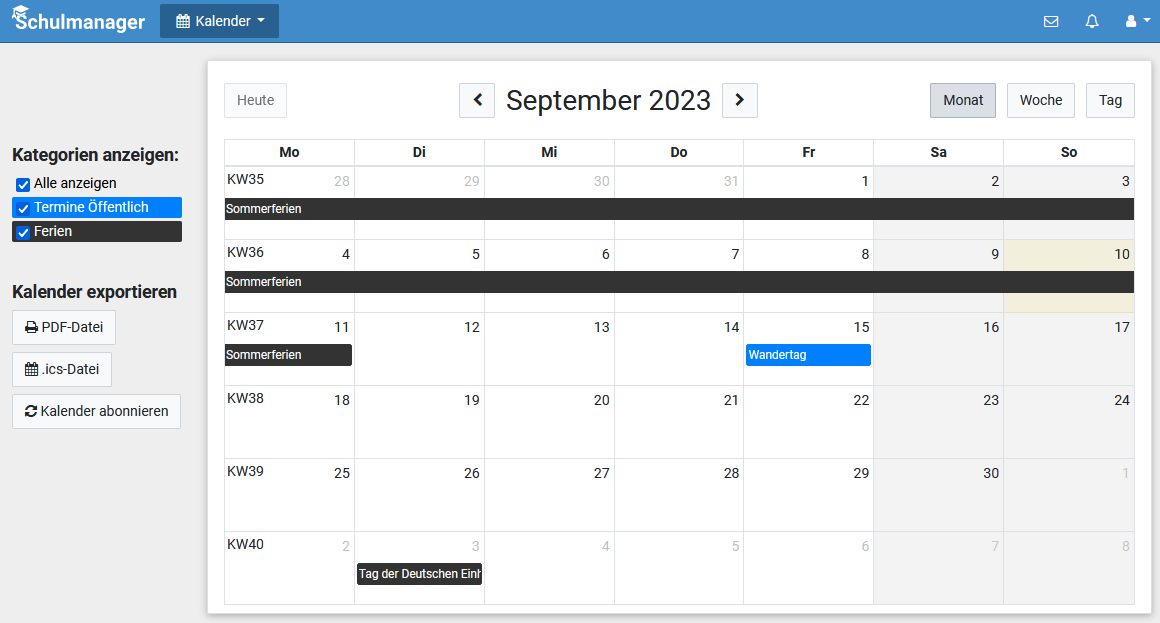Toggle the Alle anzeigen checkbox
This screenshot has width=1160, height=623.
[x=23, y=184]
